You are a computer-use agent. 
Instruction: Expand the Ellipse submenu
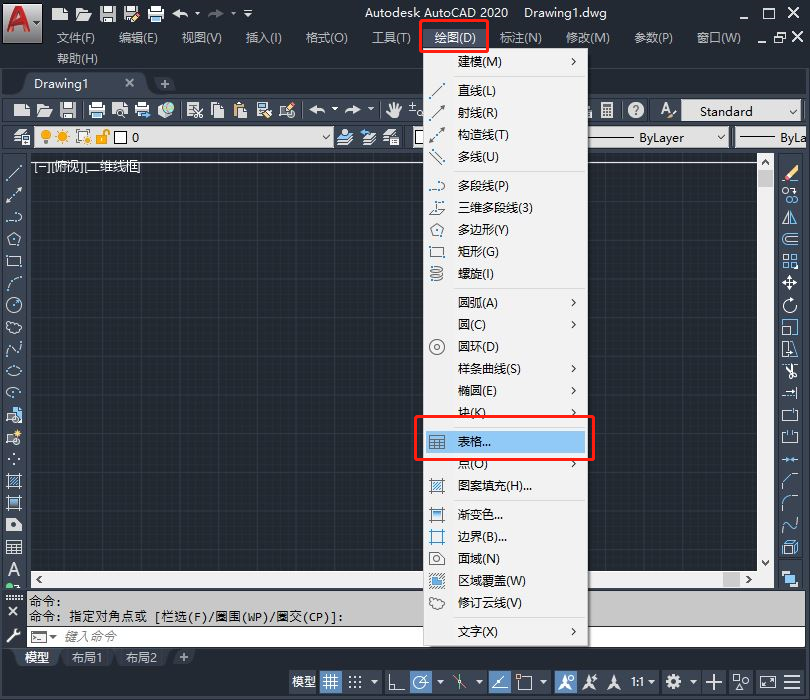tap(506, 391)
